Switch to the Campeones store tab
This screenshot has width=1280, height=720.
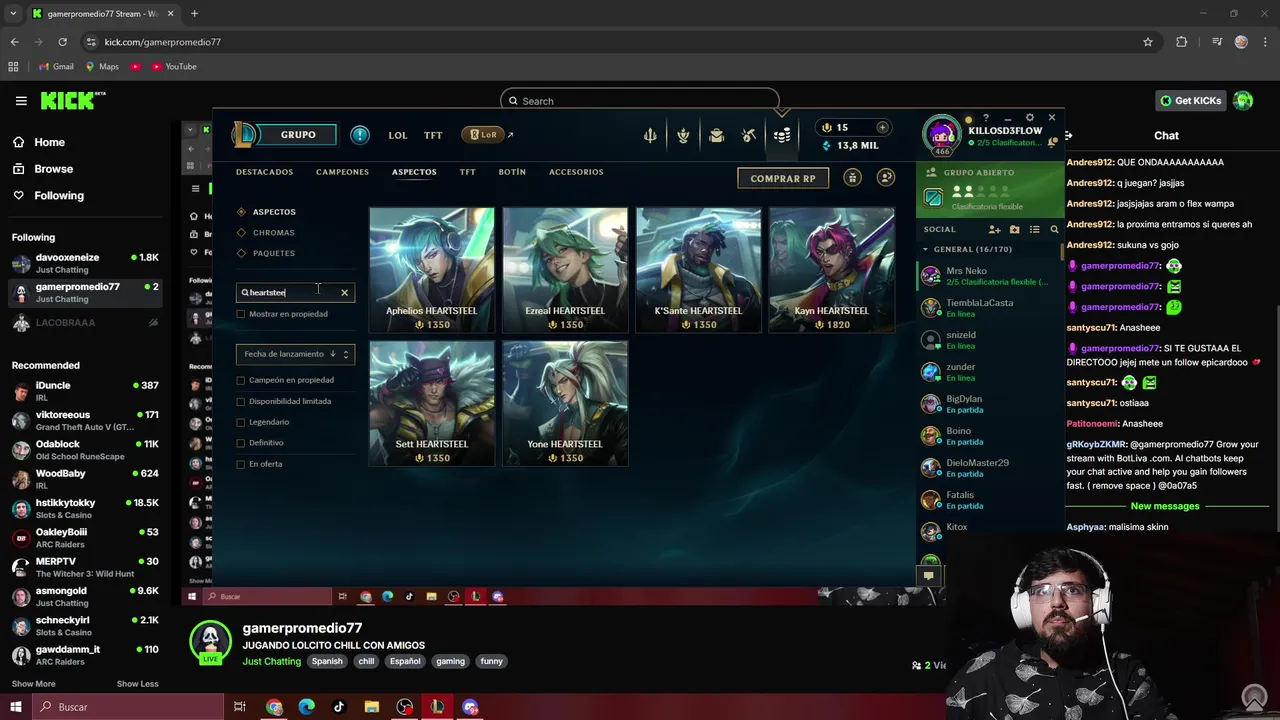[x=342, y=172]
